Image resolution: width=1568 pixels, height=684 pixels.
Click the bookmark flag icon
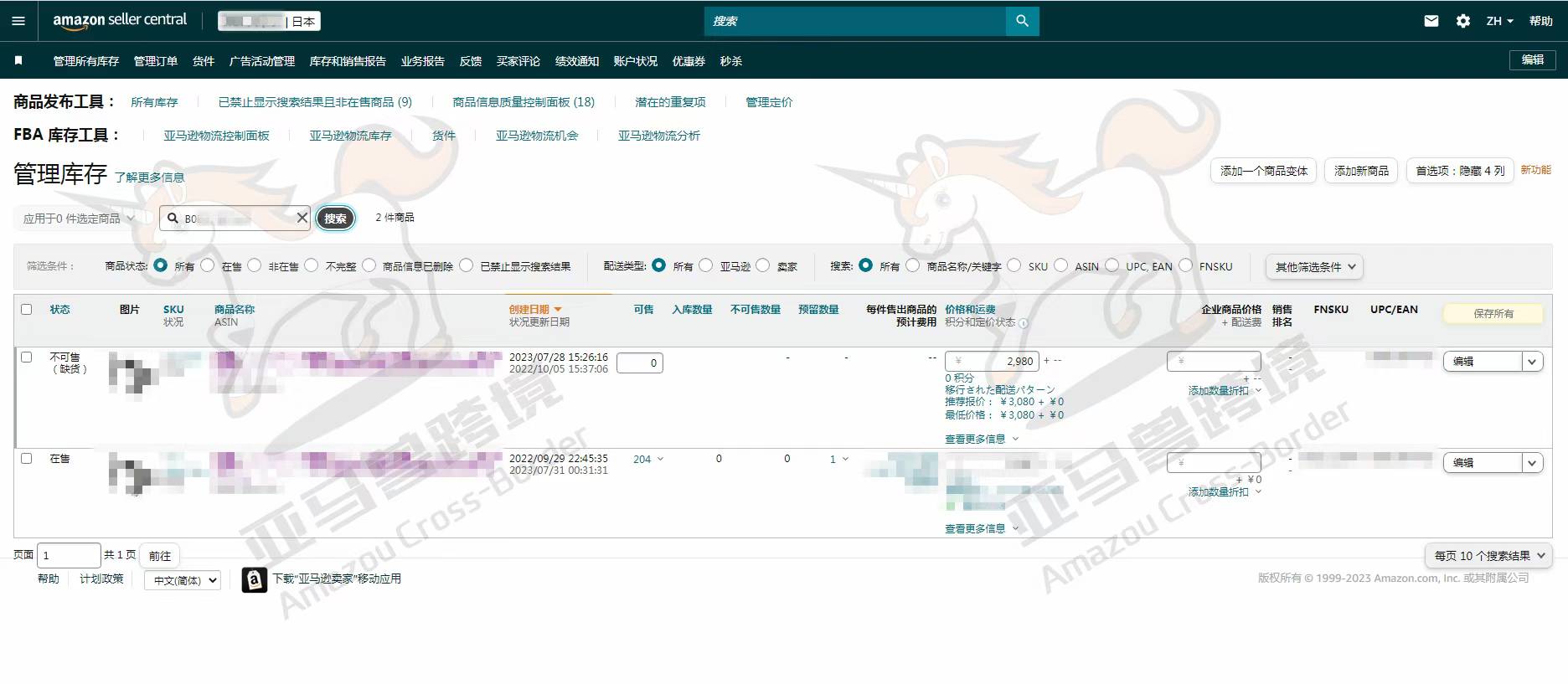pyautogui.click(x=18, y=60)
